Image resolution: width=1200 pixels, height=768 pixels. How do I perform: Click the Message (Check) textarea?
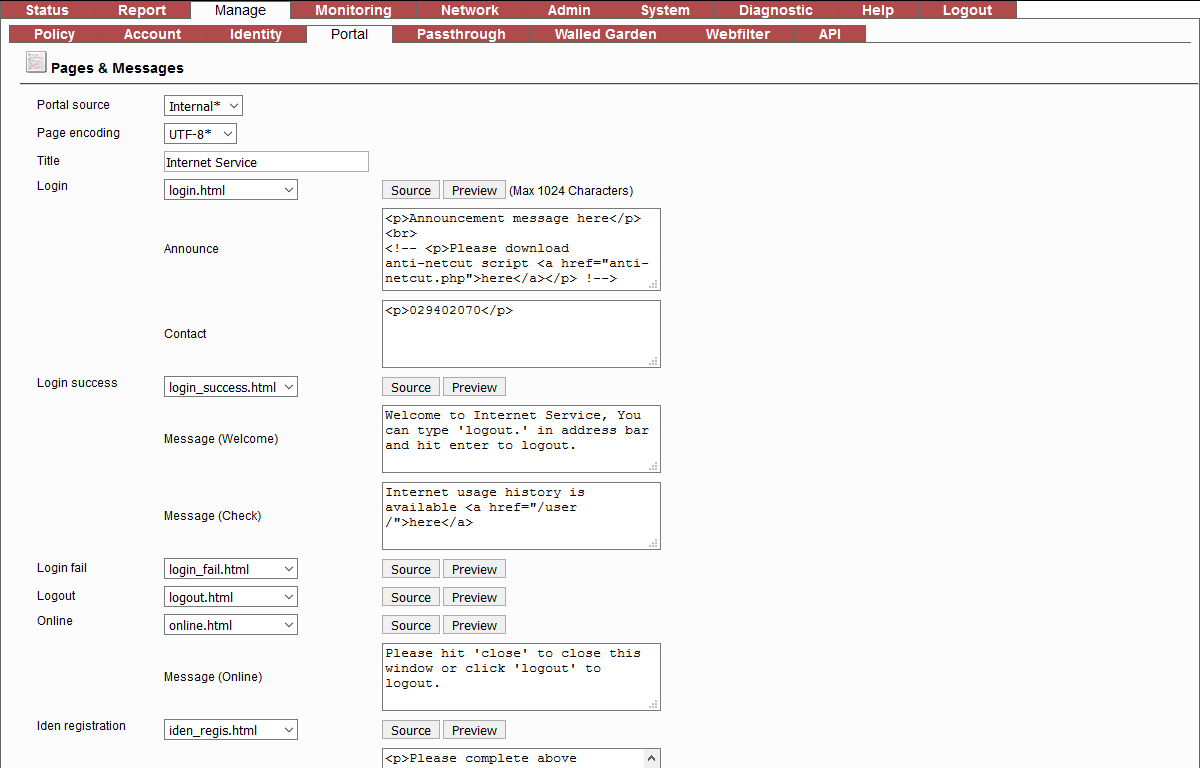(521, 516)
